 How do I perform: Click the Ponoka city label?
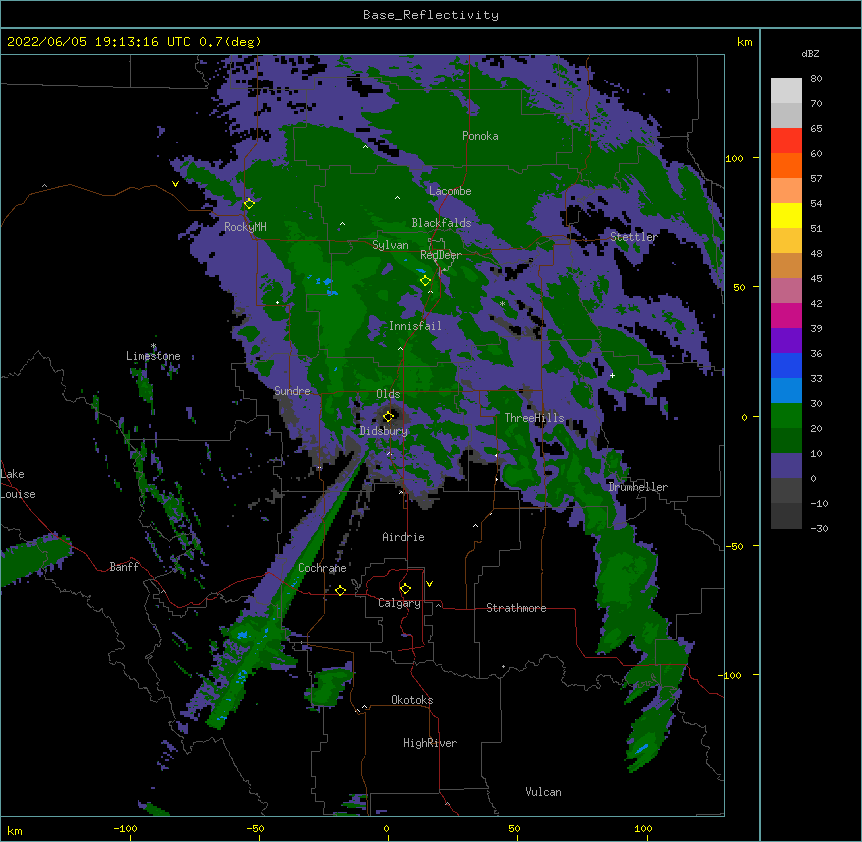point(480,136)
